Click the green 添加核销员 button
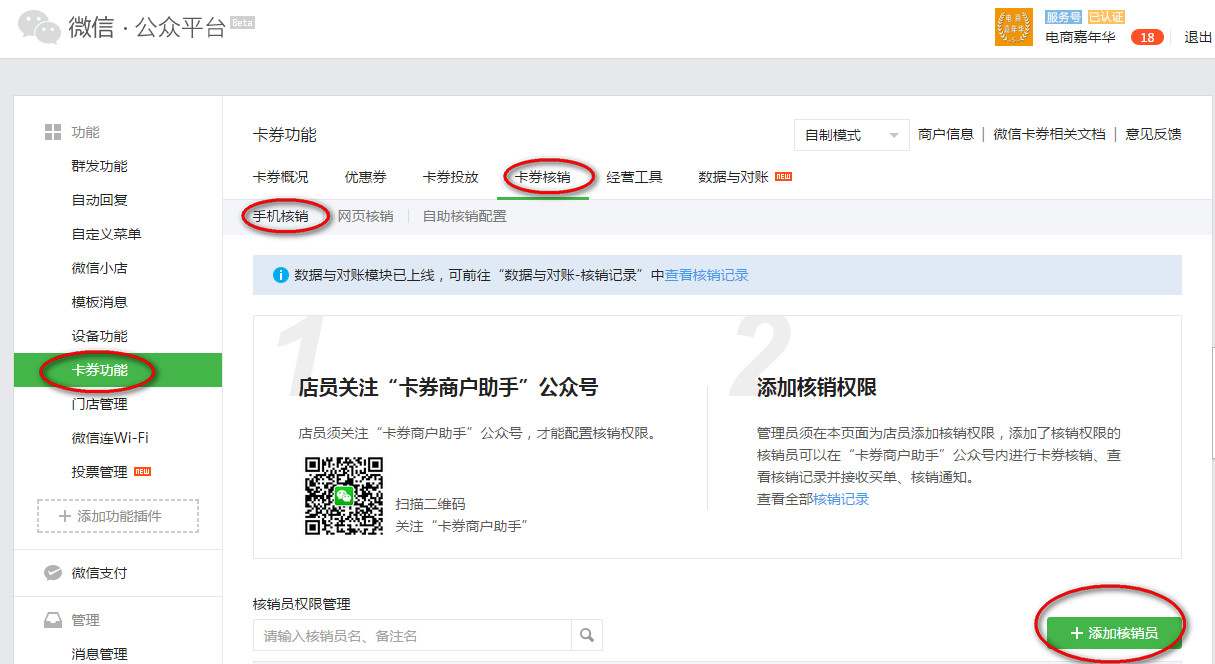Screen dimensions: 1215x664 click(x=1114, y=633)
